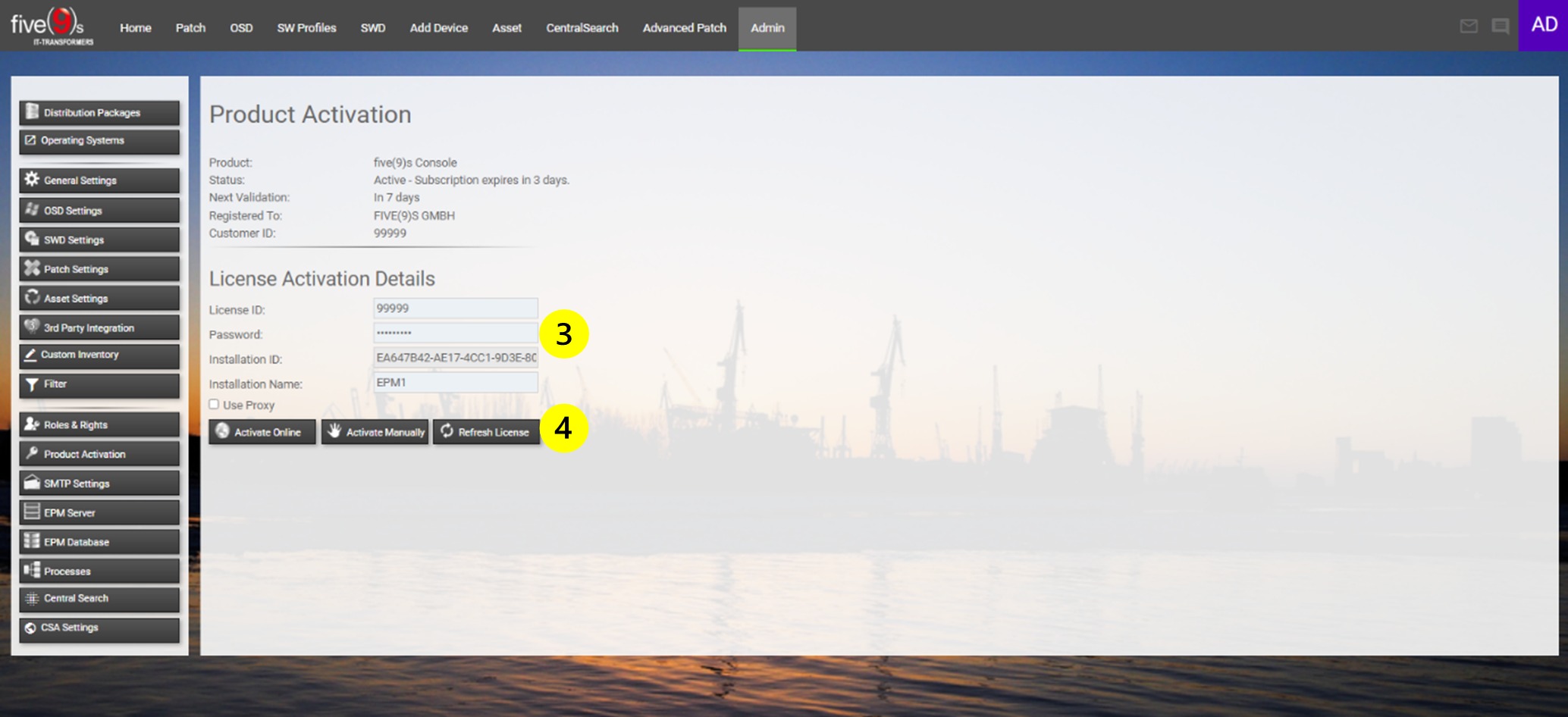The image size is (1568, 717).
Task: Click the 'In 7 days' next validation value
Action: (397, 197)
